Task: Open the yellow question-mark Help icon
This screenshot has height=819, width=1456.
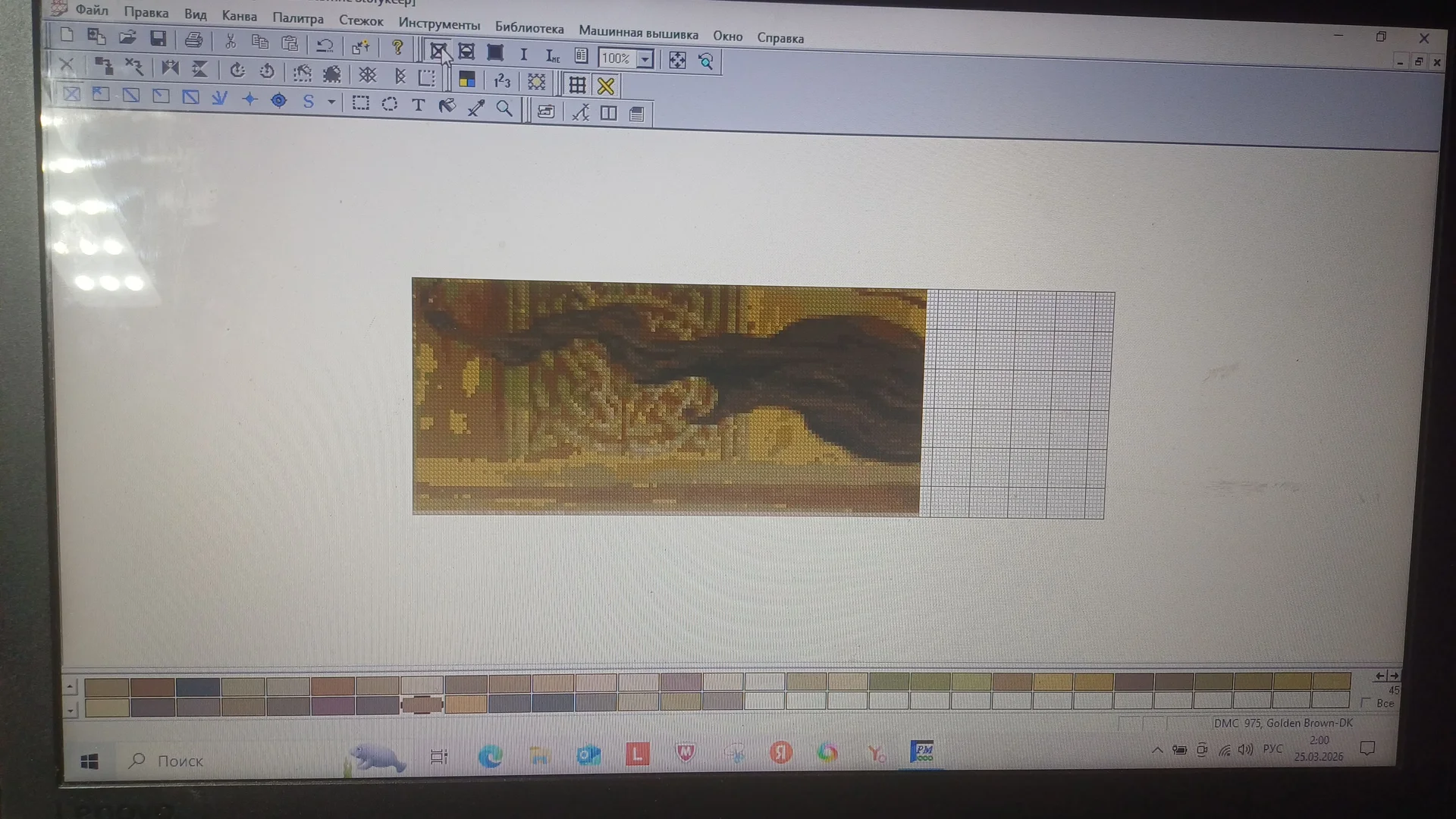Action: [x=397, y=48]
